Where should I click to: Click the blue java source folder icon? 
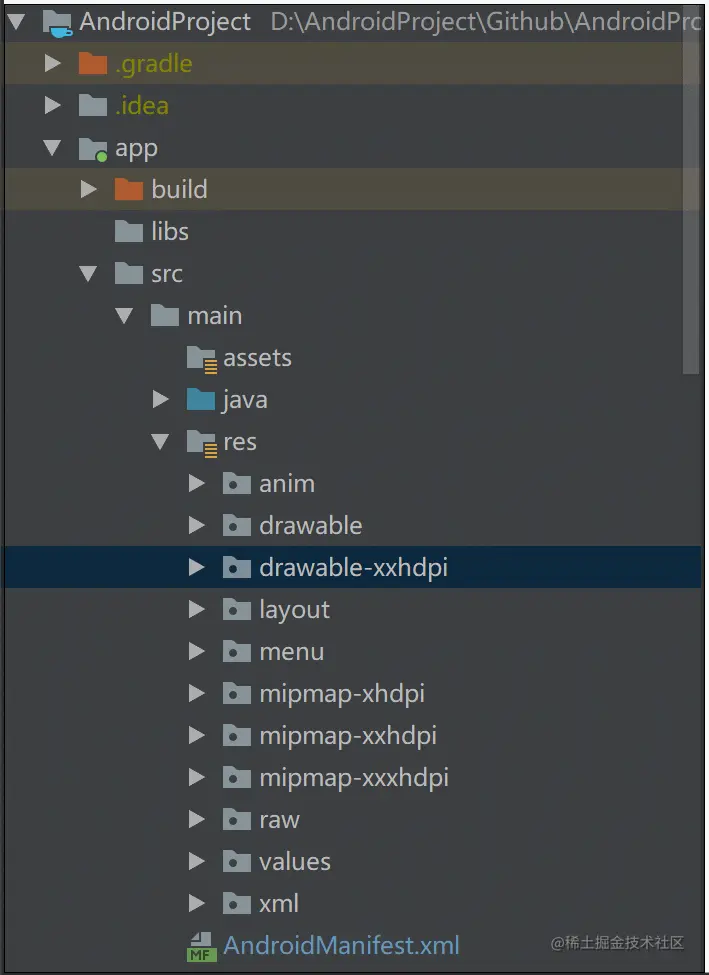(x=201, y=399)
